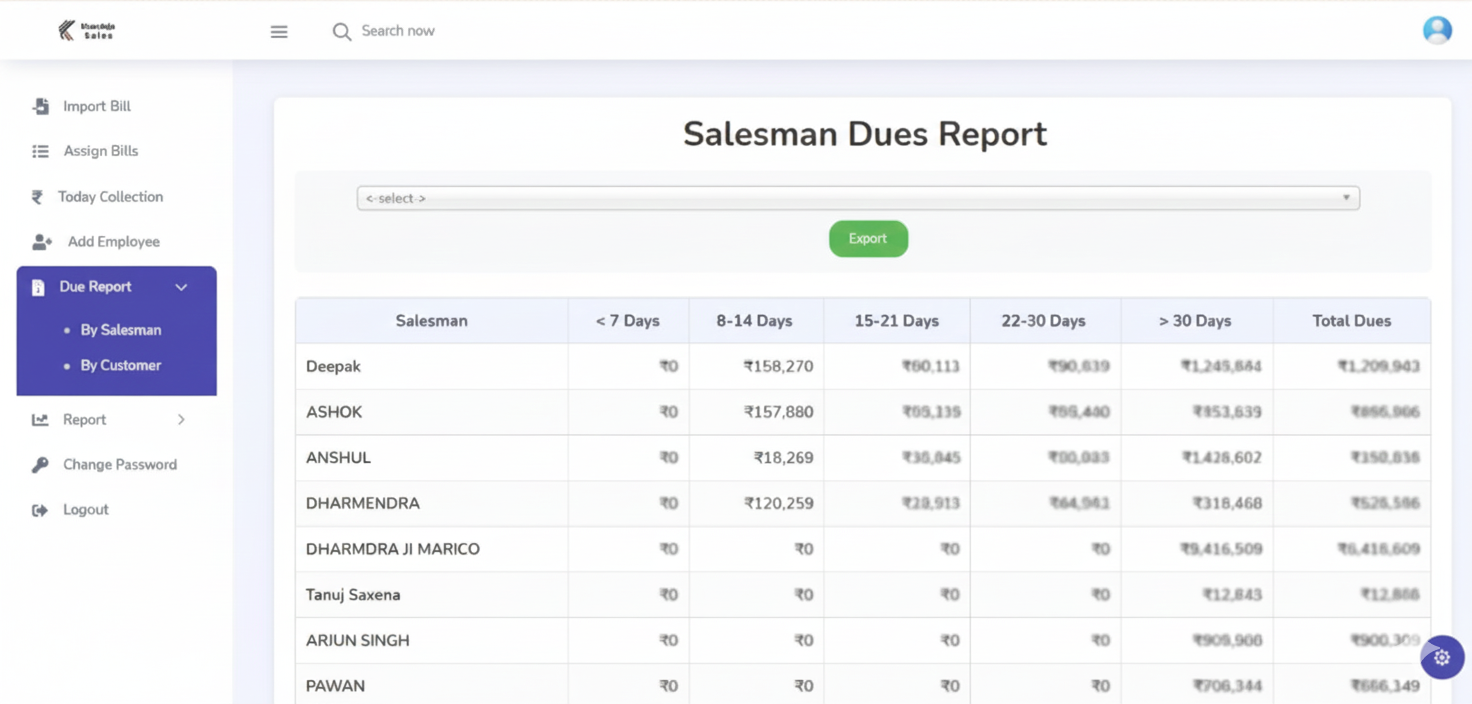Click the Deepak salesman row name
The image size is (1472, 704).
(333, 367)
